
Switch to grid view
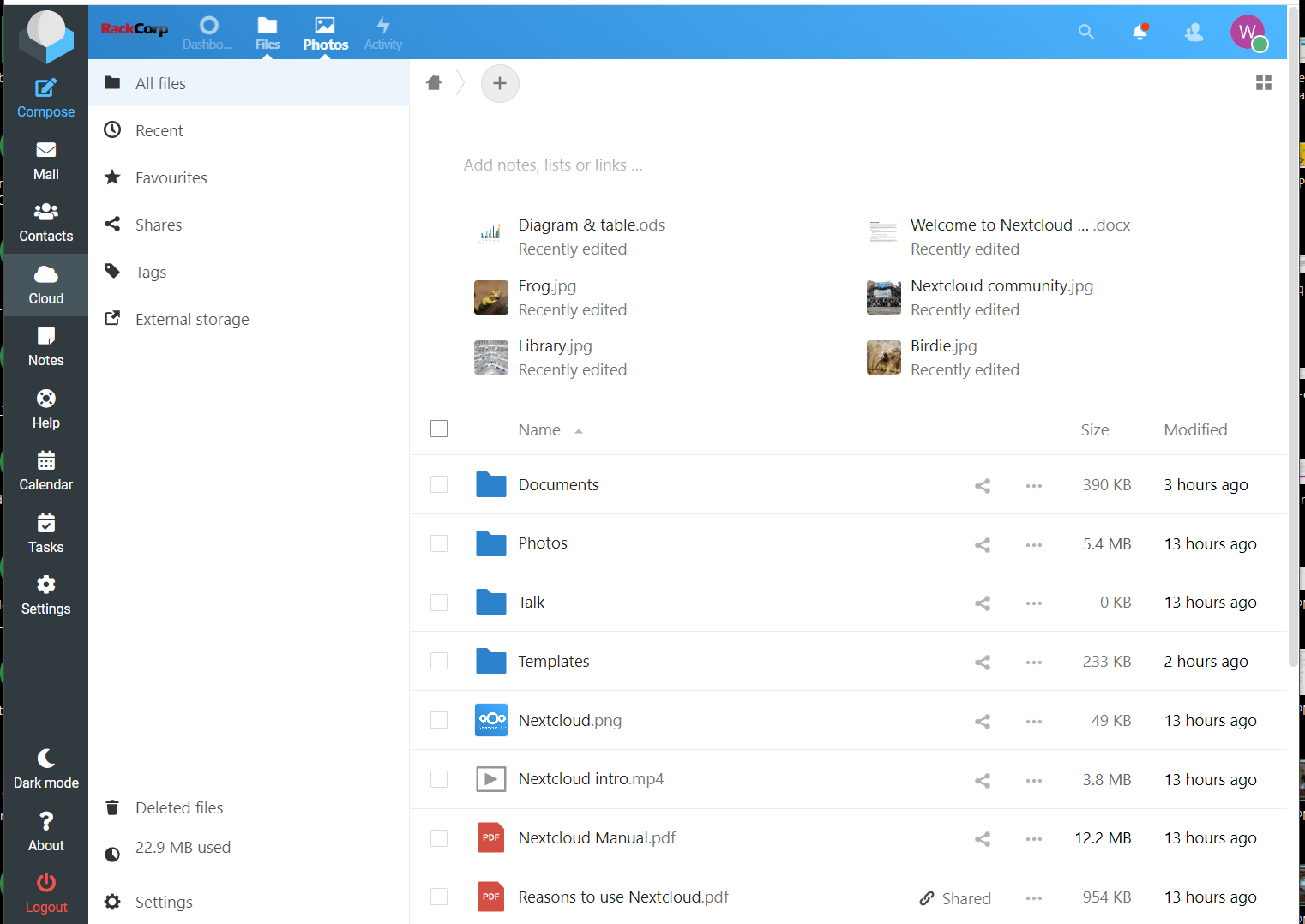tap(1264, 82)
